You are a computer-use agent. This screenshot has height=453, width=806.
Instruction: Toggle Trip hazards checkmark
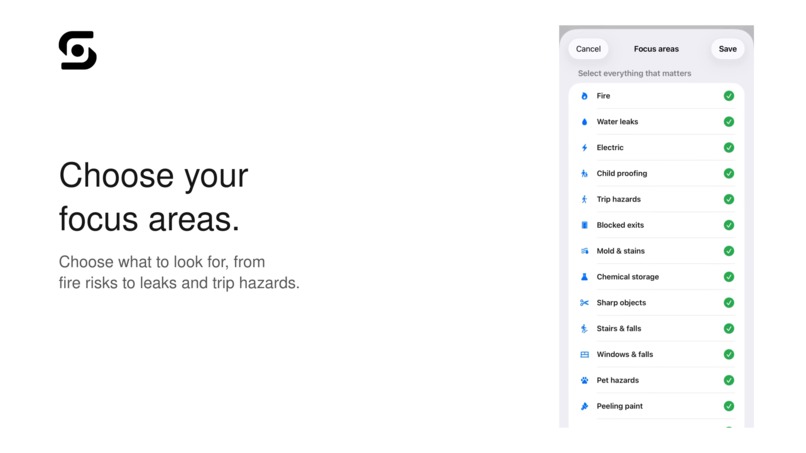[x=728, y=199]
